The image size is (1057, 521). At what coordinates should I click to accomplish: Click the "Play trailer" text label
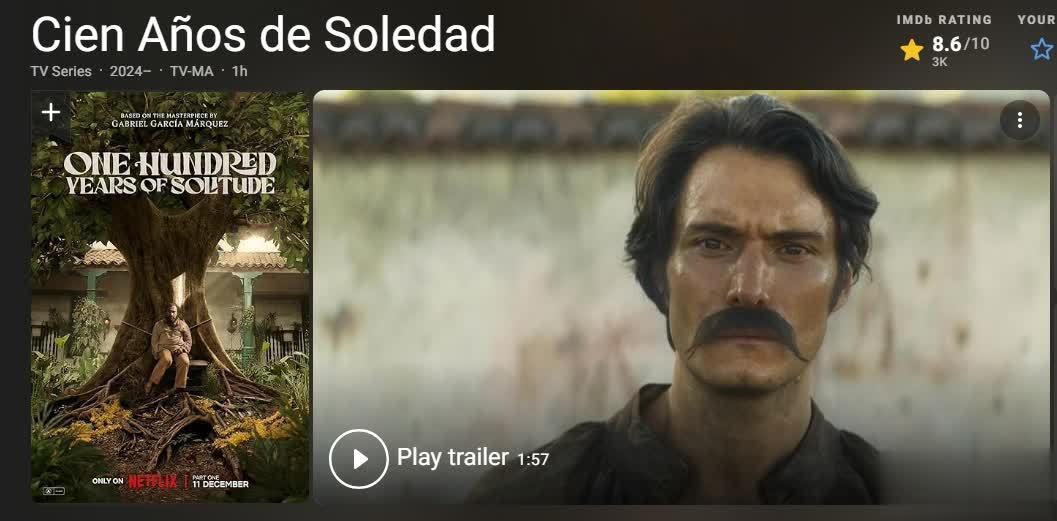(452, 458)
